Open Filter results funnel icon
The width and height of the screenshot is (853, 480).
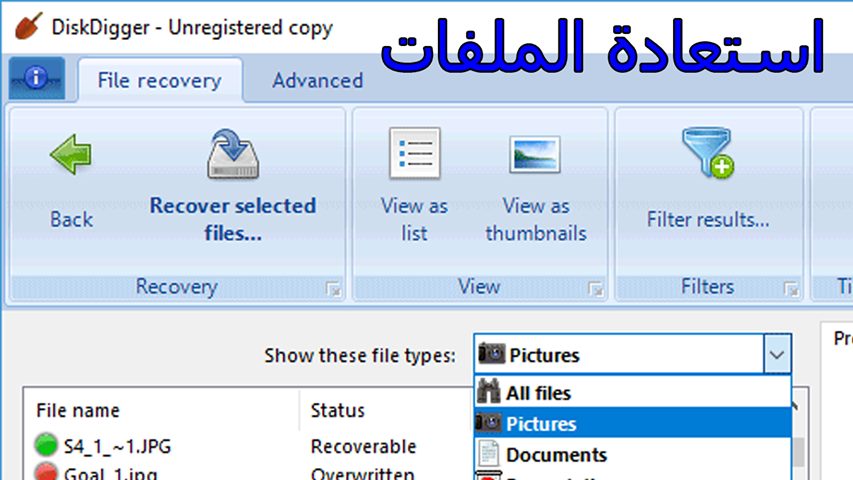pyautogui.click(x=708, y=152)
